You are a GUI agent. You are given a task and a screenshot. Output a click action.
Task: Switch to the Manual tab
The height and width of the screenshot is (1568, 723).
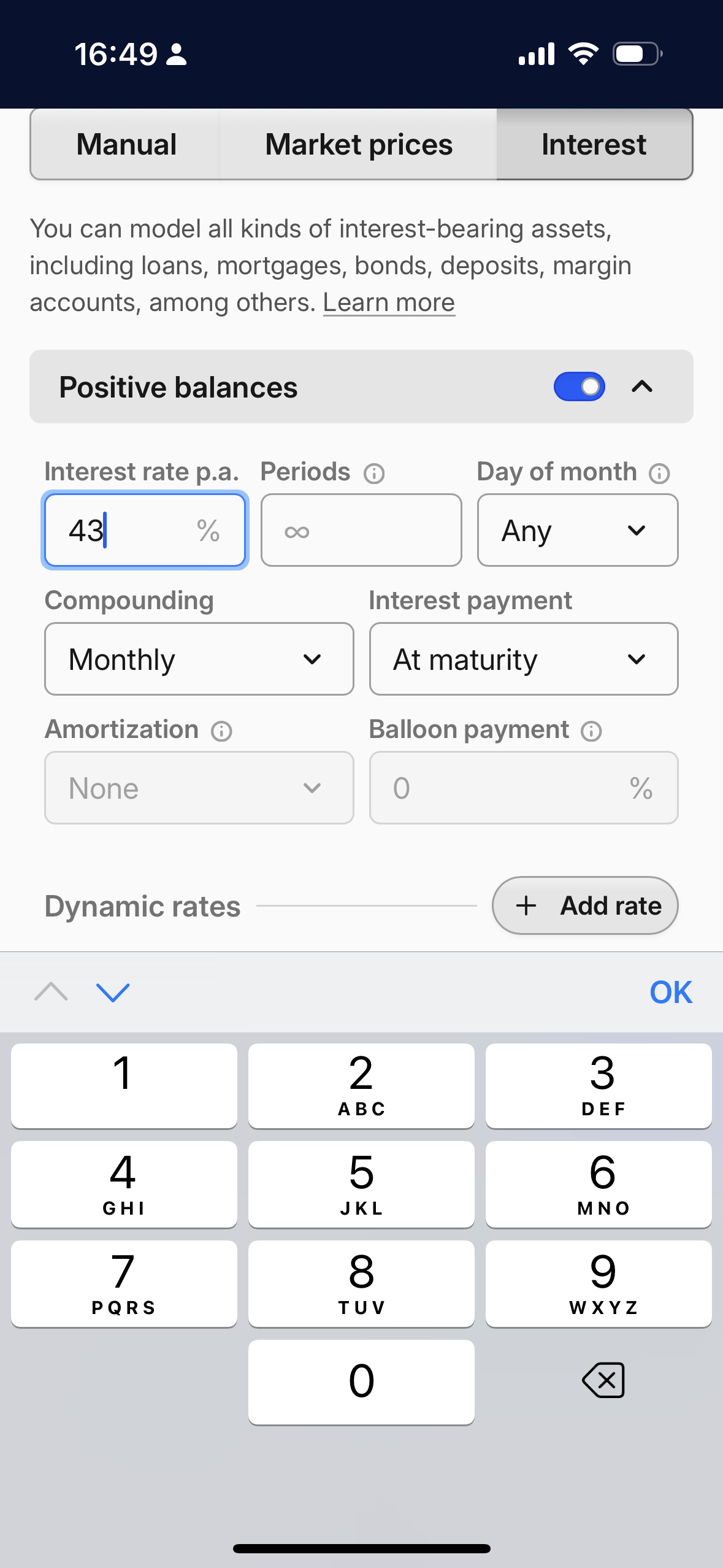(126, 145)
